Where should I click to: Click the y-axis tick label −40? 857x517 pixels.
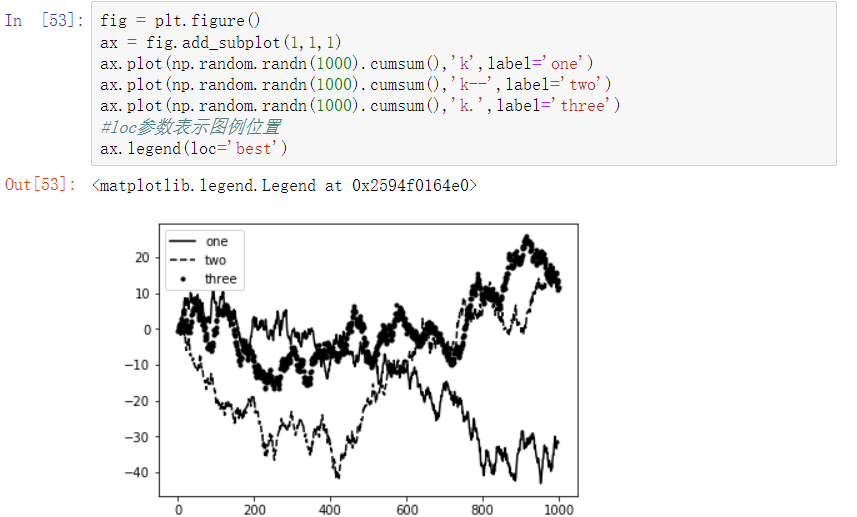point(137,472)
